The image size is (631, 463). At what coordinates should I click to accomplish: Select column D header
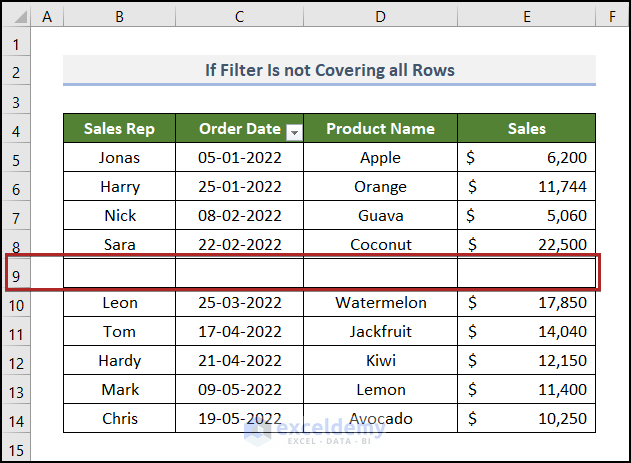point(380,16)
